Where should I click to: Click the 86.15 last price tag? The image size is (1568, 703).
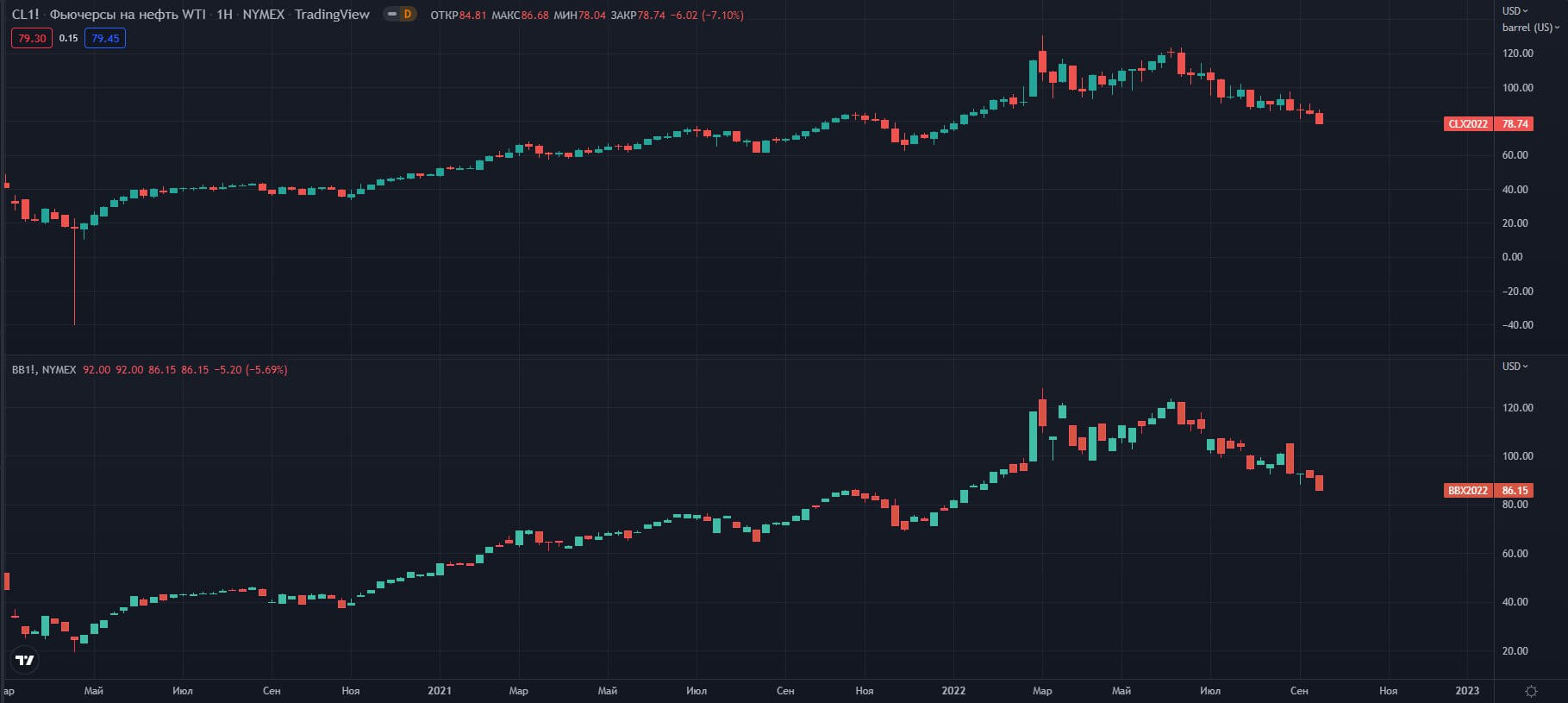click(1515, 490)
